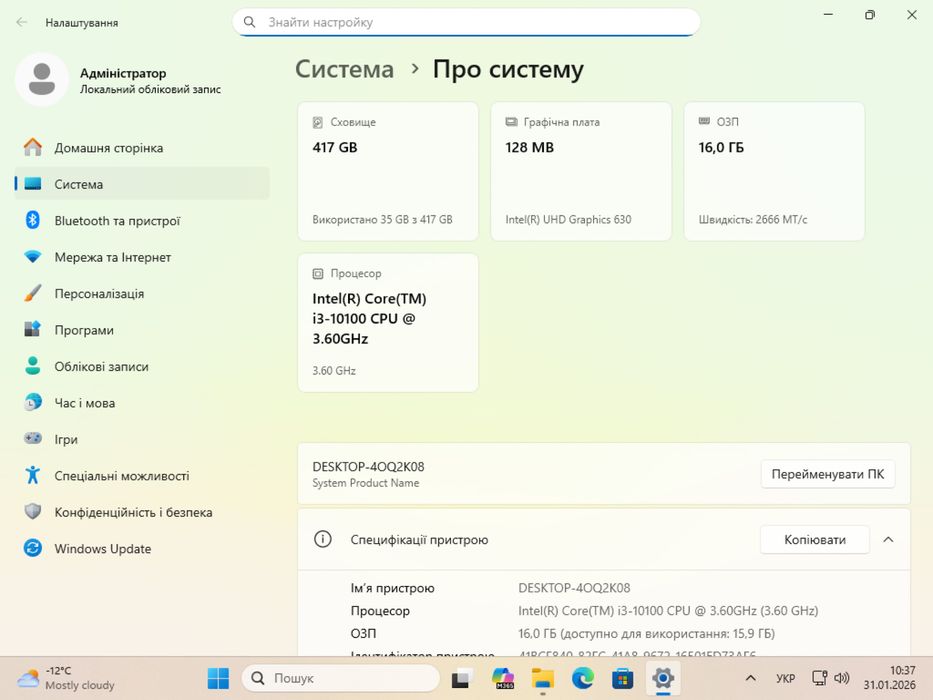Open Microsoft Store from the taskbar
The height and width of the screenshot is (700, 933).
click(x=622, y=678)
